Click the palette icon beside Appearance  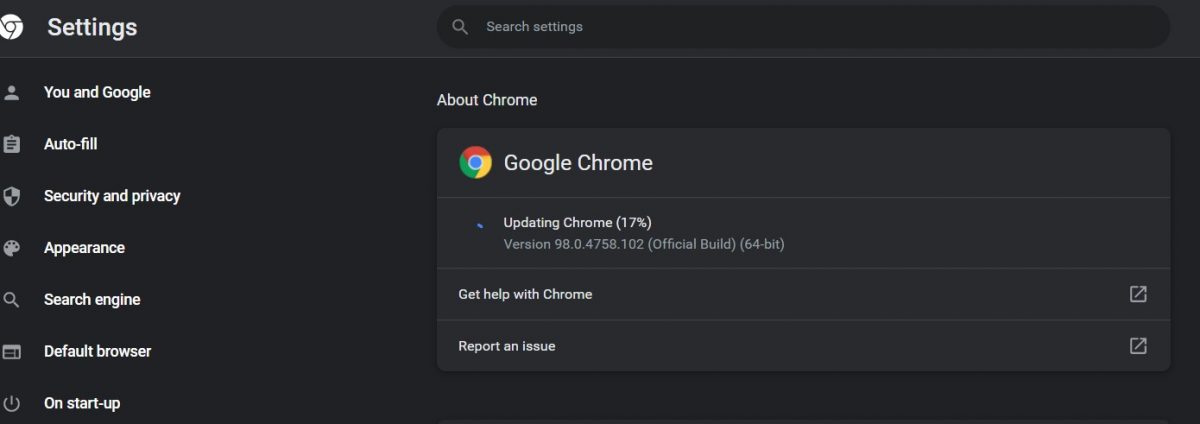(12, 248)
